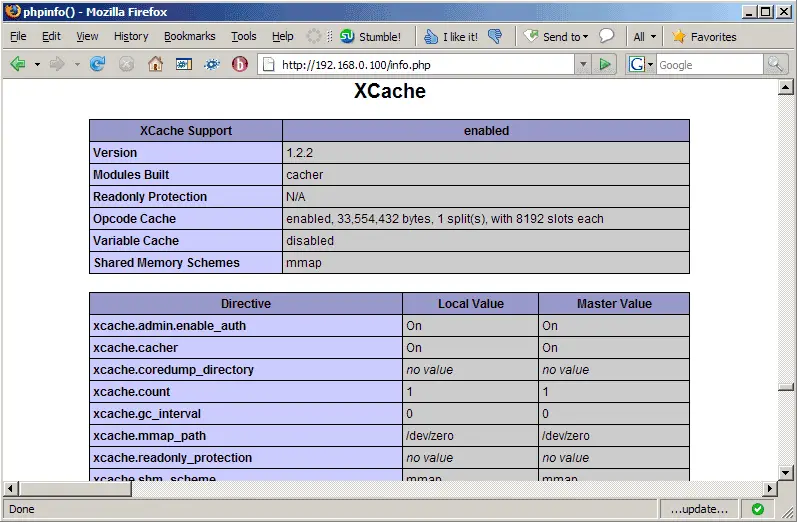Click the Stumble! button label
This screenshot has height=522, width=797.
click(x=380, y=37)
